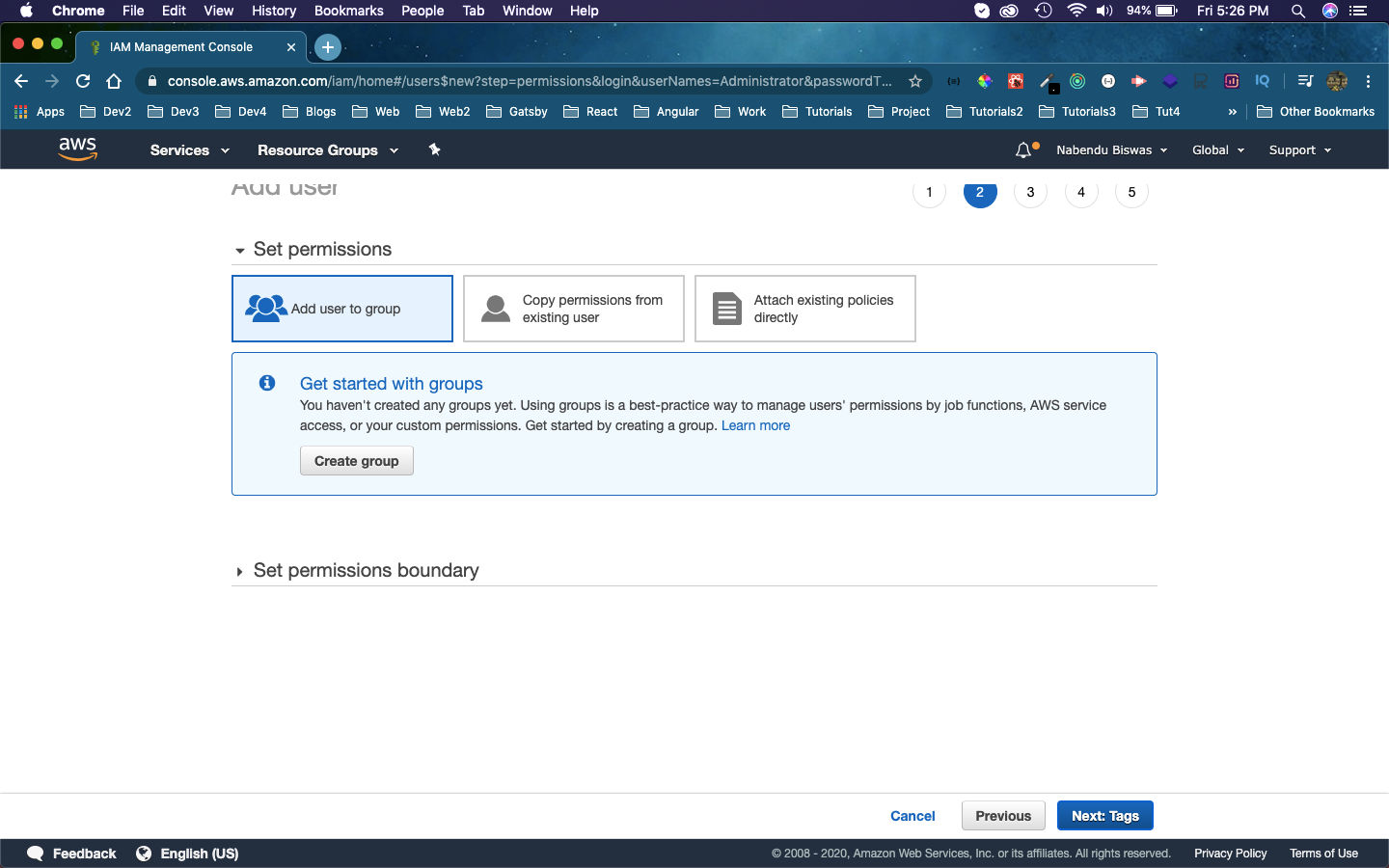
Task: Open the Support dropdown
Action: 1300,150
